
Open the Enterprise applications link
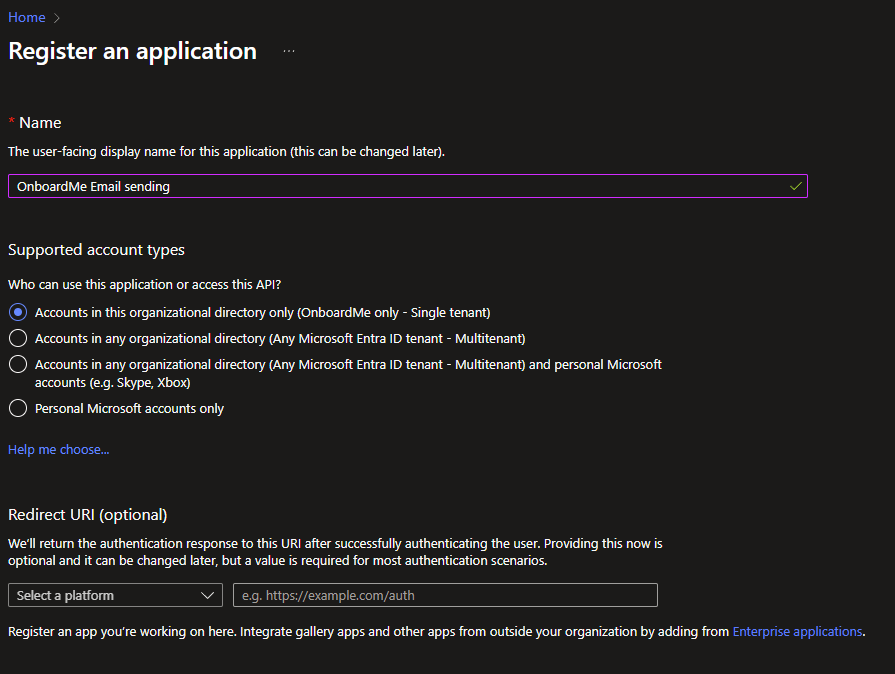[797, 632]
